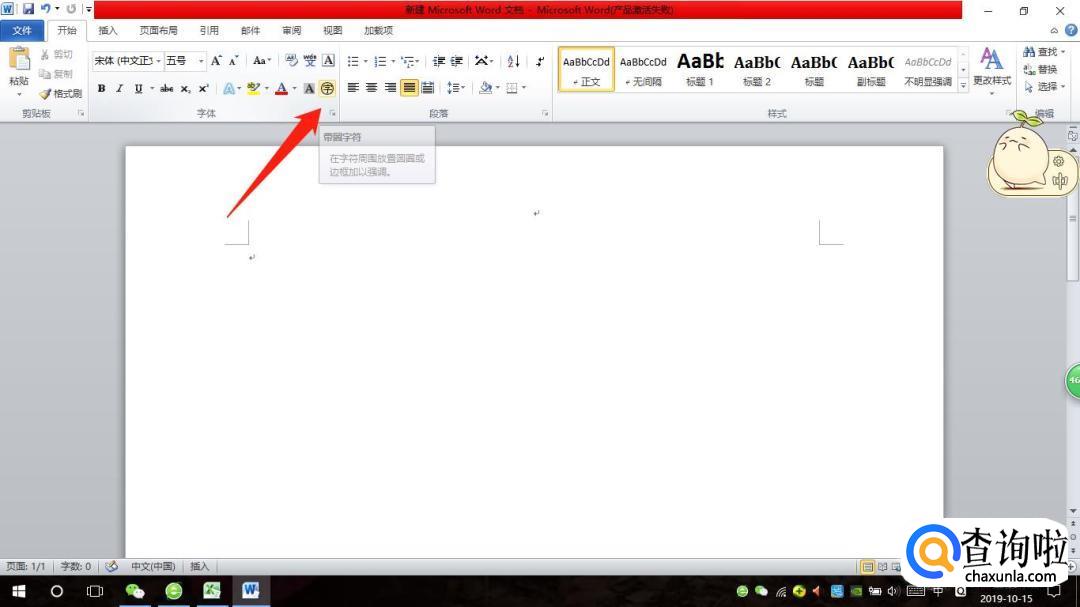Click the Character Shading icon

coord(309,88)
